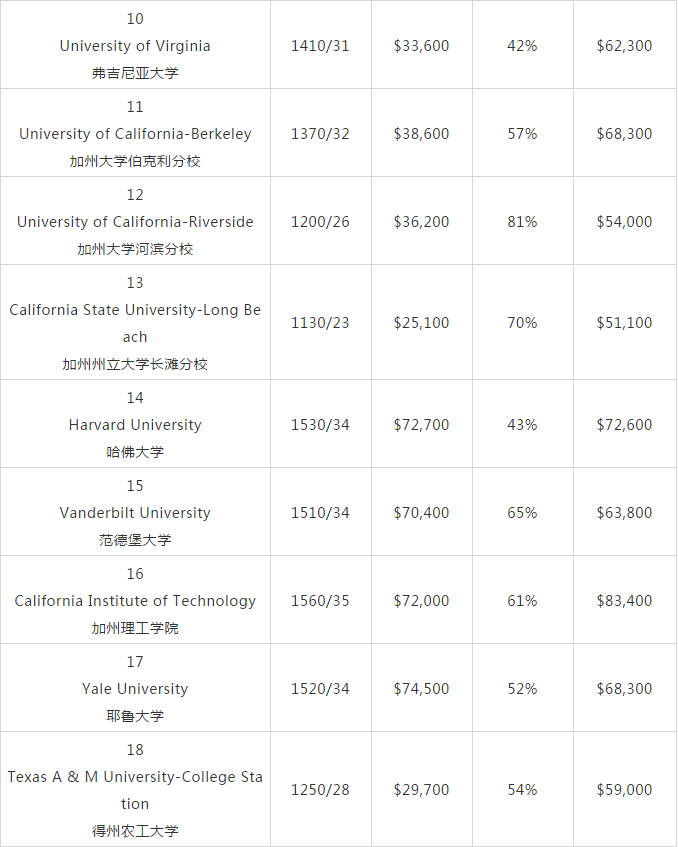Select the 1130/23 score cell
The width and height of the screenshot is (678, 847).
[320, 323]
